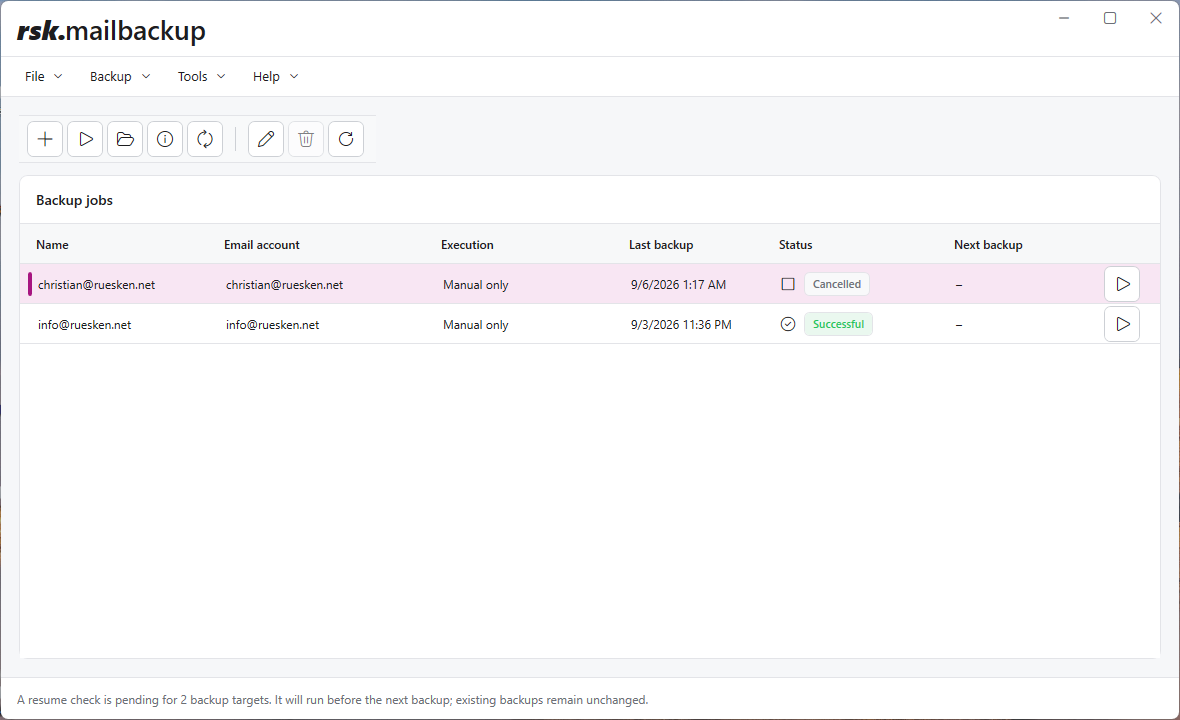Image resolution: width=1180 pixels, height=720 pixels.
Task: Start selected backup using toolbar play icon
Action: tap(85, 139)
